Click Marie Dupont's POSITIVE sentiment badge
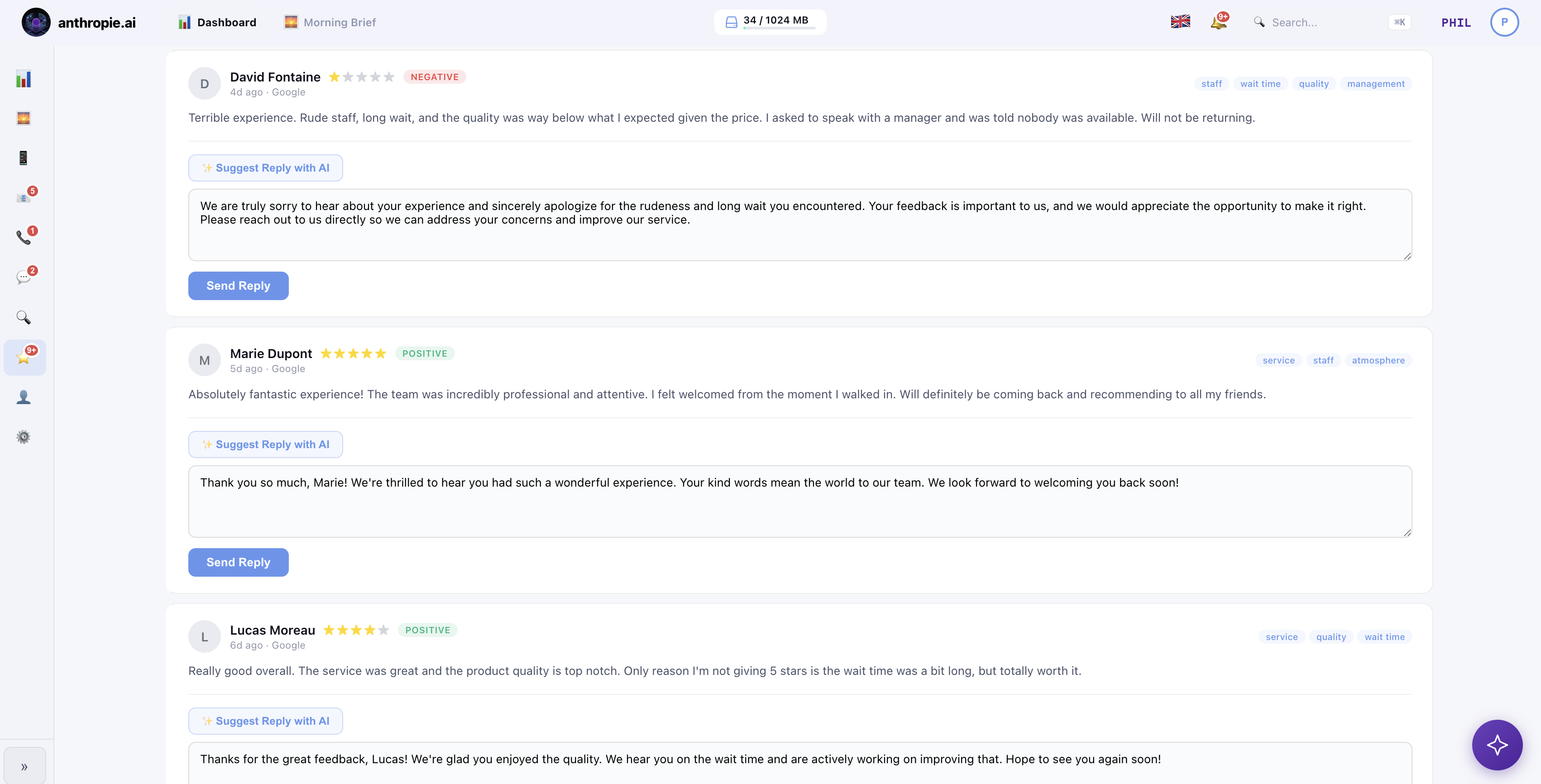Viewport: 1541px width, 784px height. pos(425,354)
